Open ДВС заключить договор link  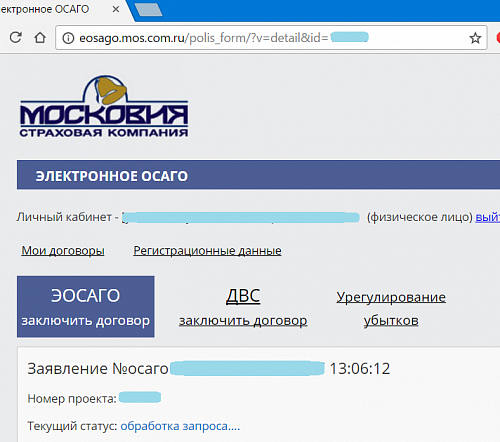tap(243, 308)
